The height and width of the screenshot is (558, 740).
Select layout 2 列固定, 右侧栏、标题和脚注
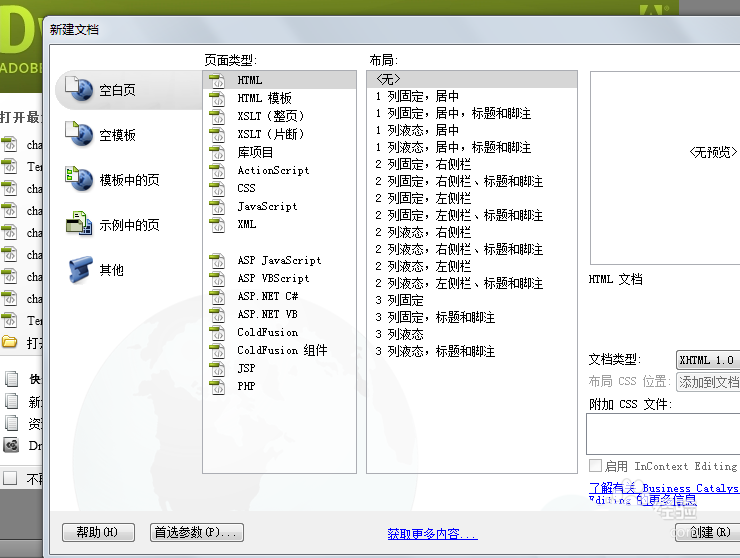pyautogui.click(x=472, y=181)
